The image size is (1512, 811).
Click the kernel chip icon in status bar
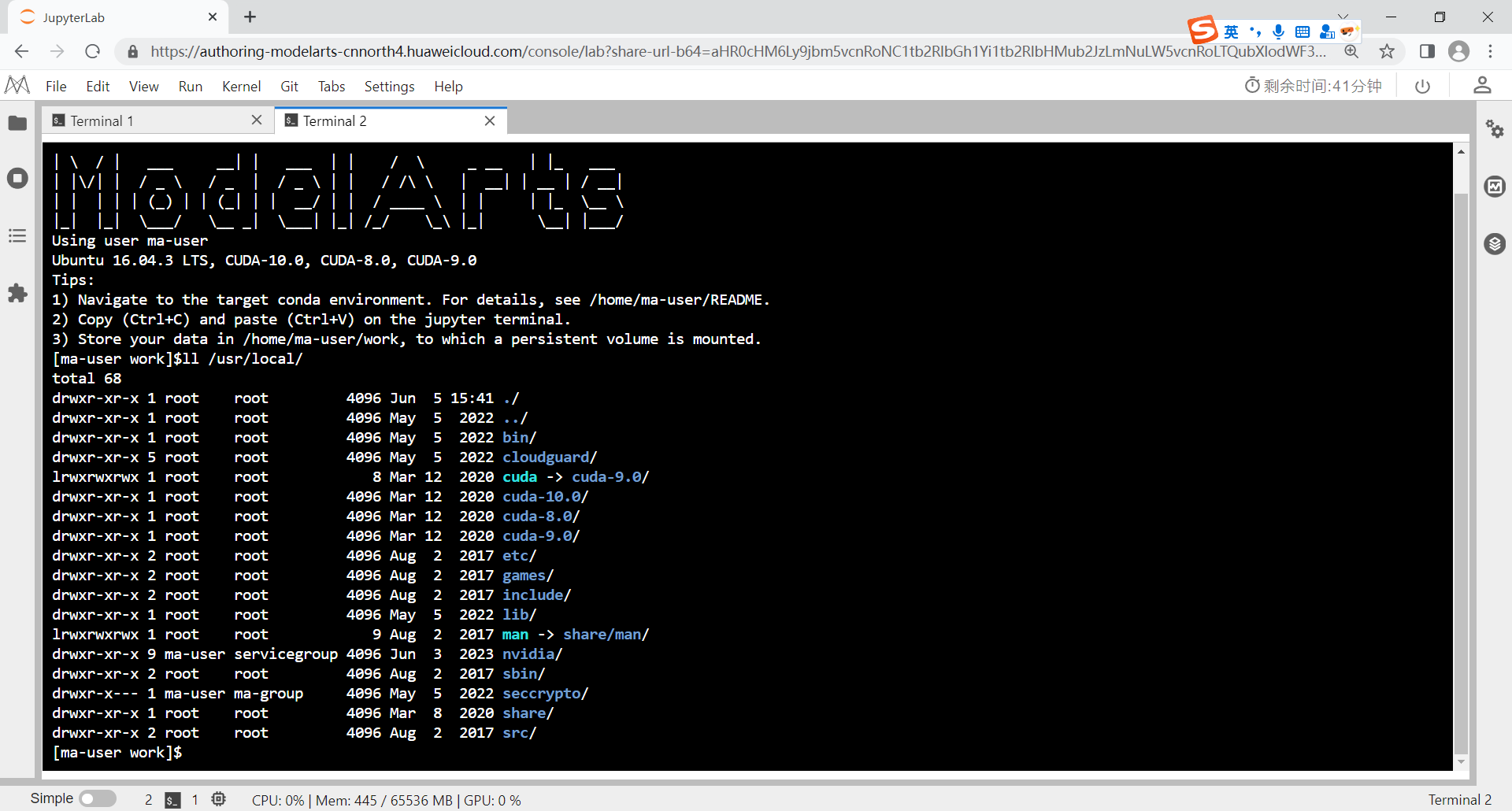(x=219, y=799)
